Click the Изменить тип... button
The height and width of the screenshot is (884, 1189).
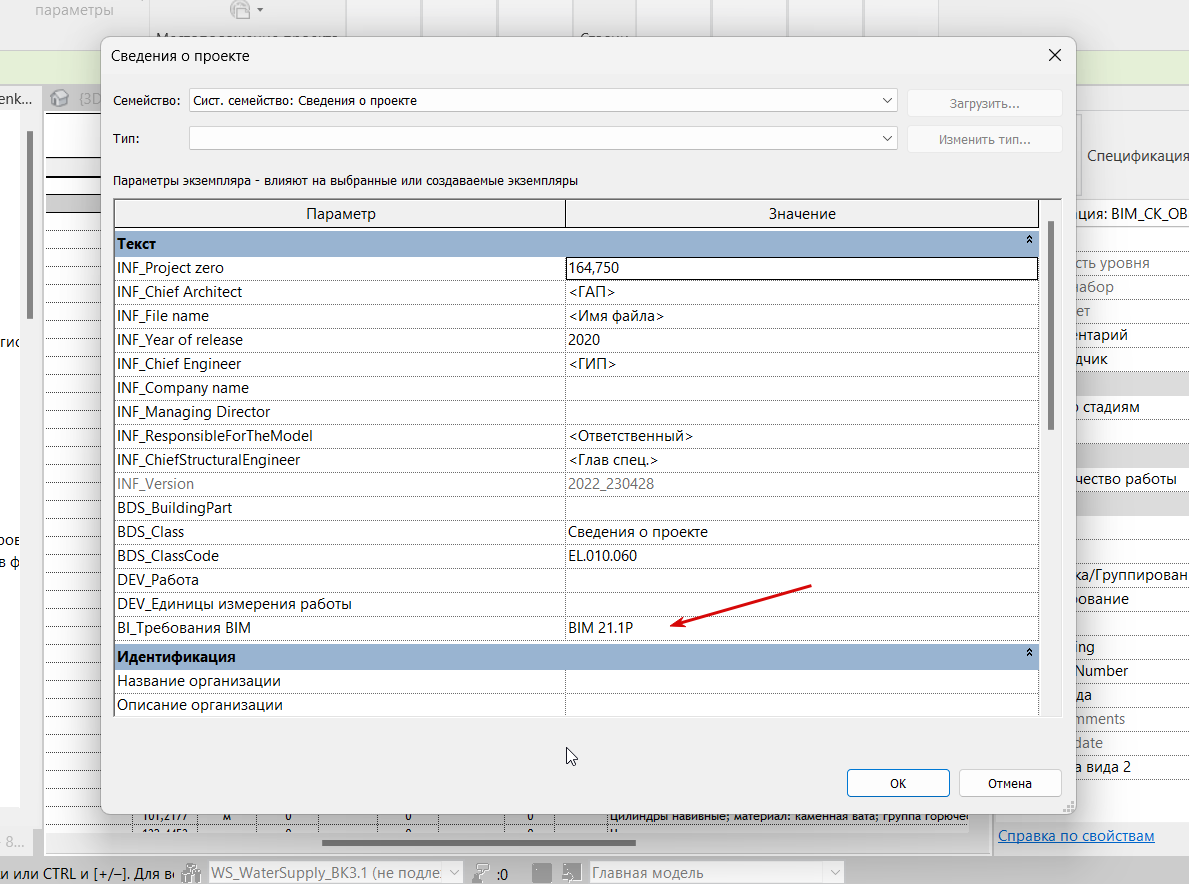pyautogui.click(x=984, y=139)
